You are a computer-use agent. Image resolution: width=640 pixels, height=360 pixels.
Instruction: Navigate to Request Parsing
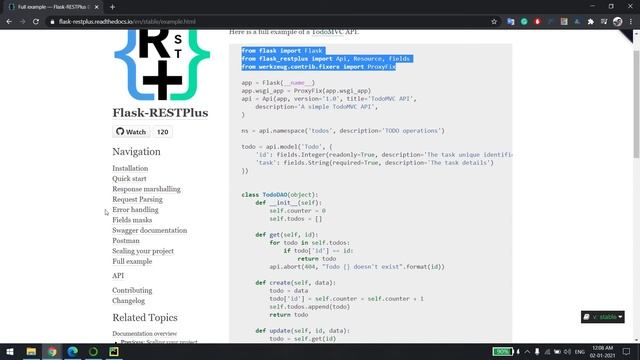(x=137, y=199)
